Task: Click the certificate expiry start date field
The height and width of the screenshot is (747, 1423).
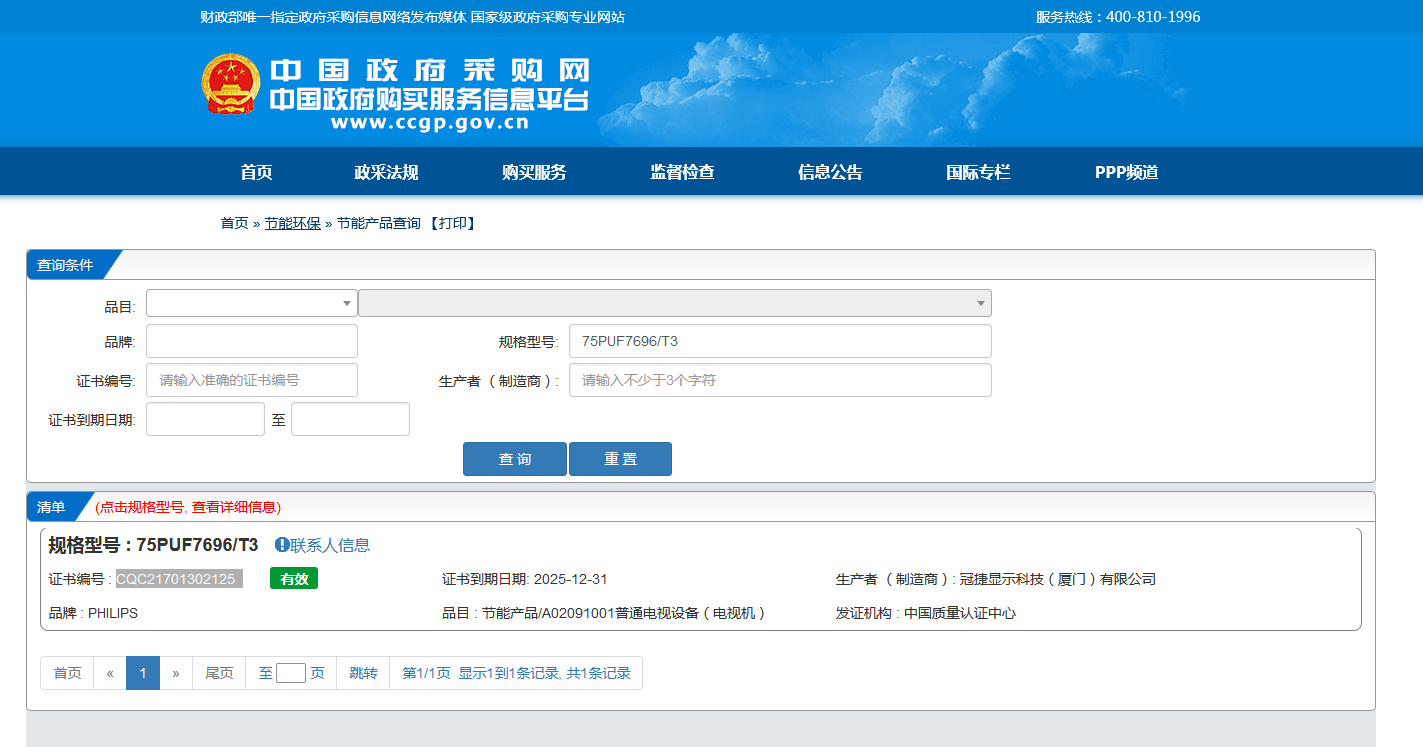Action: click(205, 419)
